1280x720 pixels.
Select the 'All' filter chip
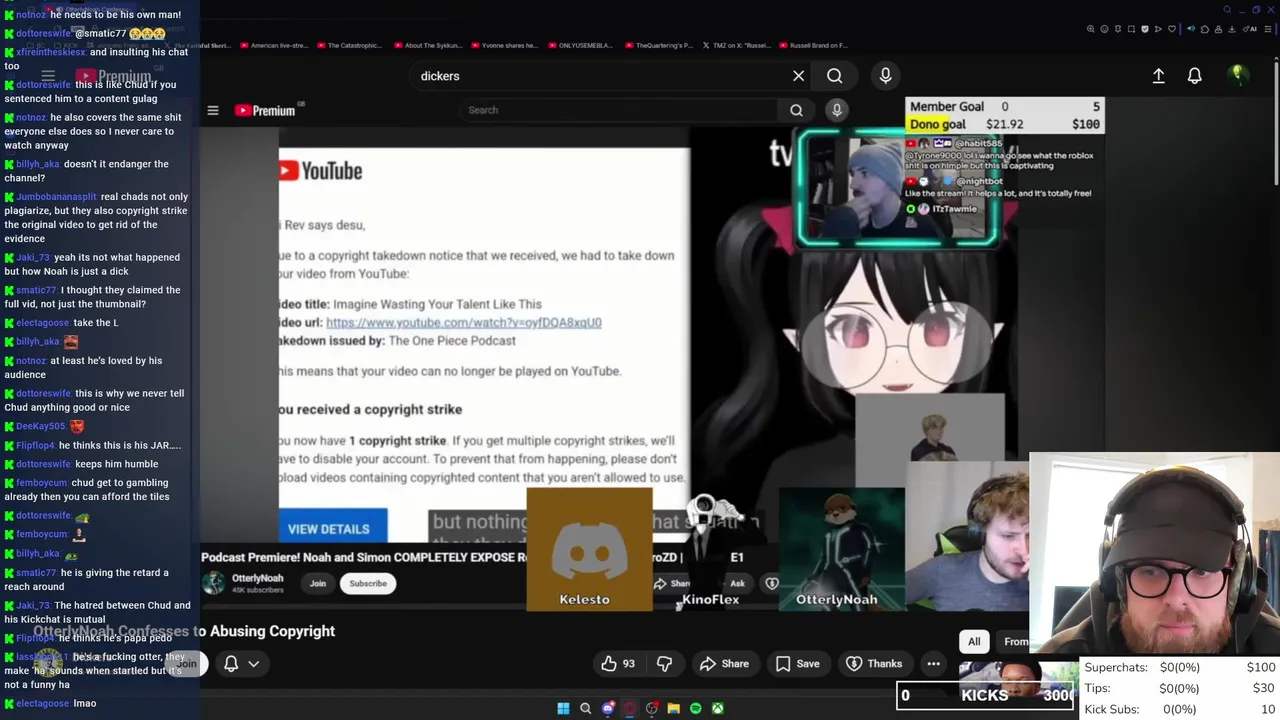tap(974, 641)
